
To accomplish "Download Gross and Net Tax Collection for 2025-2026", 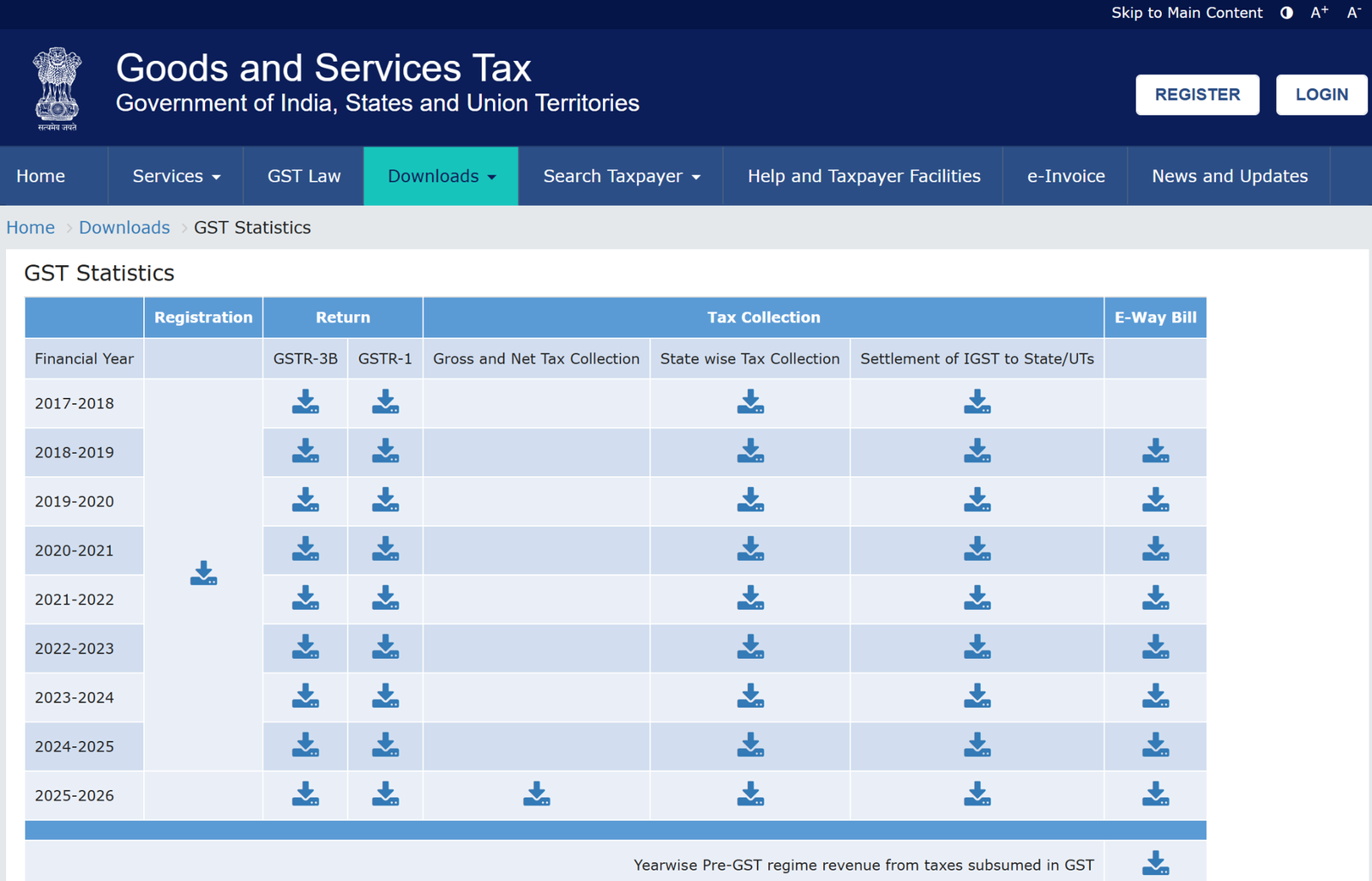I will pos(536,794).
